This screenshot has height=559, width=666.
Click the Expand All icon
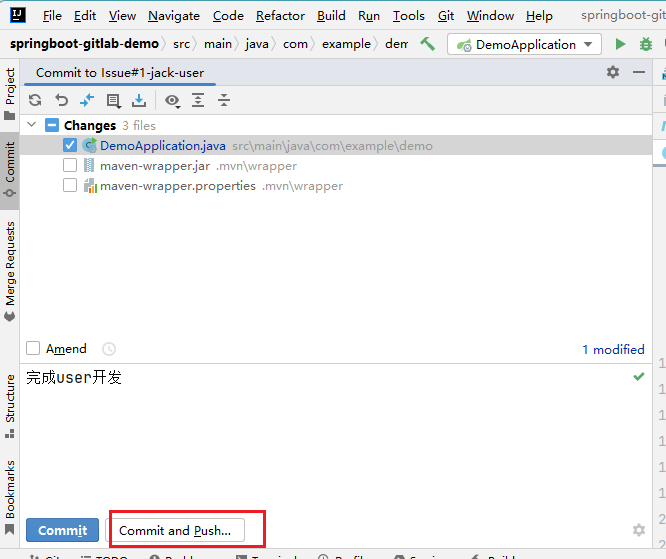coord(198,101)
